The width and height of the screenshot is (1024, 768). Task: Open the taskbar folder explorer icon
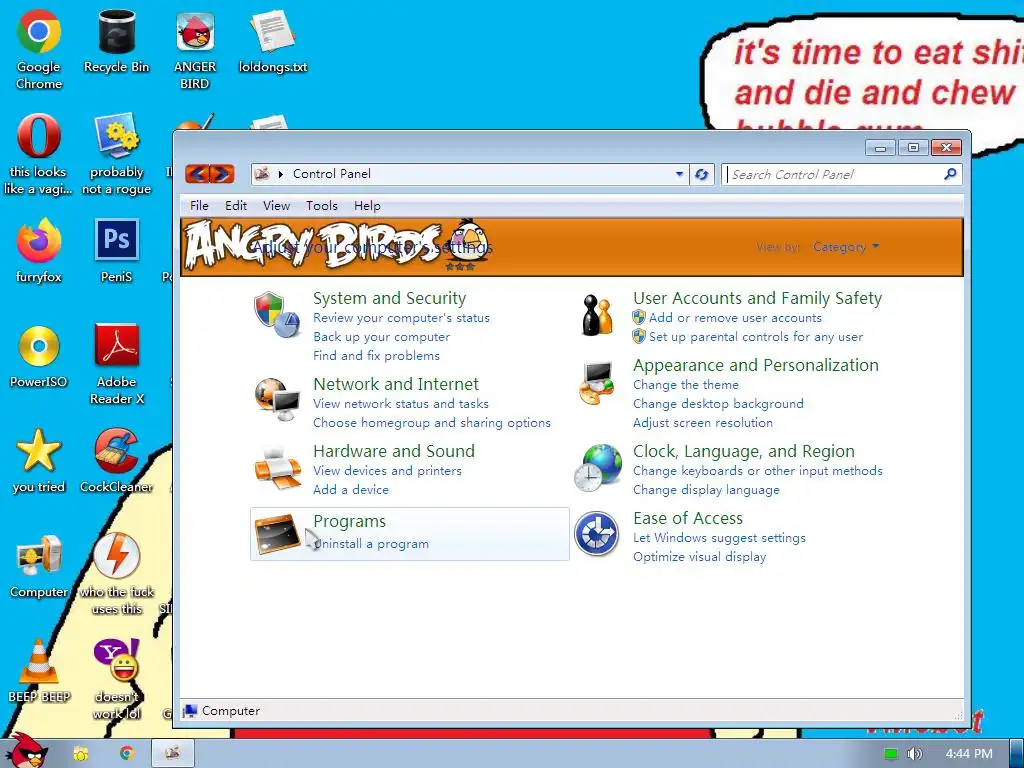80,753
